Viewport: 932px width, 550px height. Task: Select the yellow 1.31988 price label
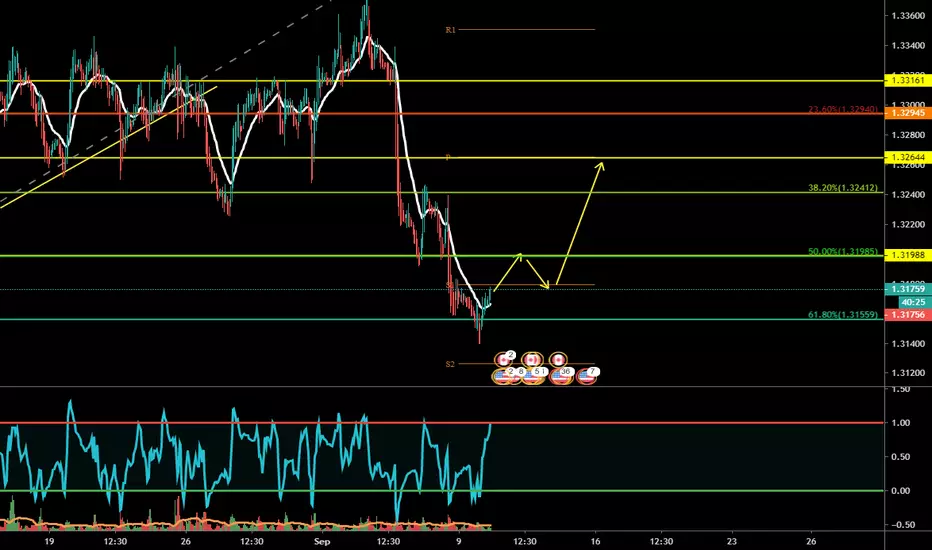[x=908, y=255]
